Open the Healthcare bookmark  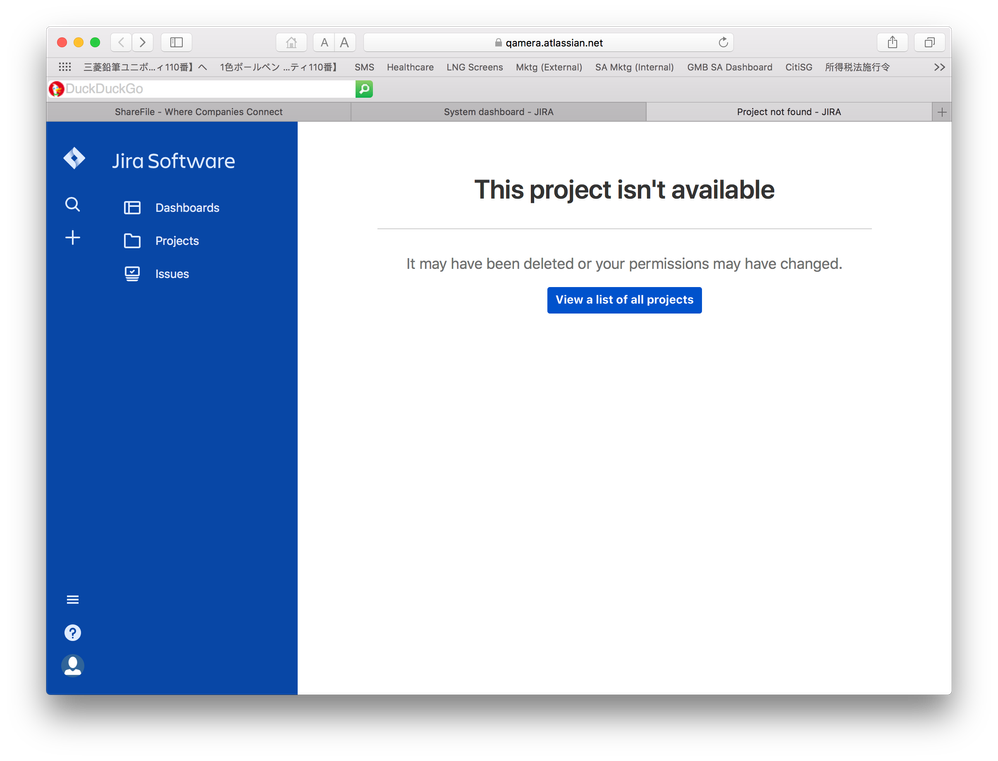(410, 67)
